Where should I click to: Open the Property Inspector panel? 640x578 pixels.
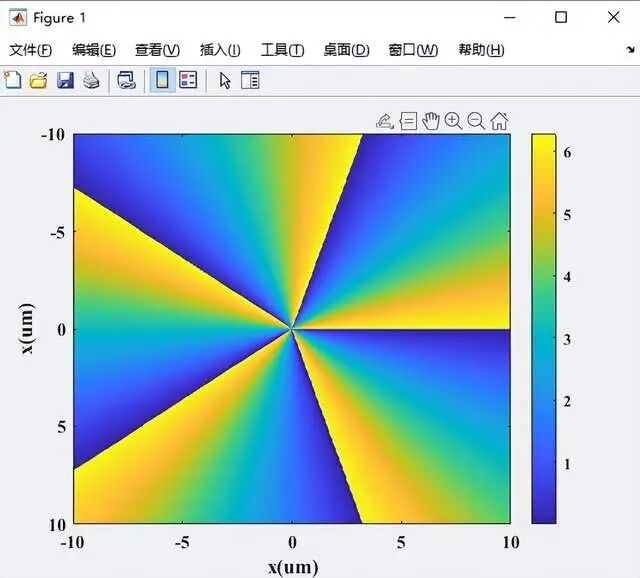(250, 81)
